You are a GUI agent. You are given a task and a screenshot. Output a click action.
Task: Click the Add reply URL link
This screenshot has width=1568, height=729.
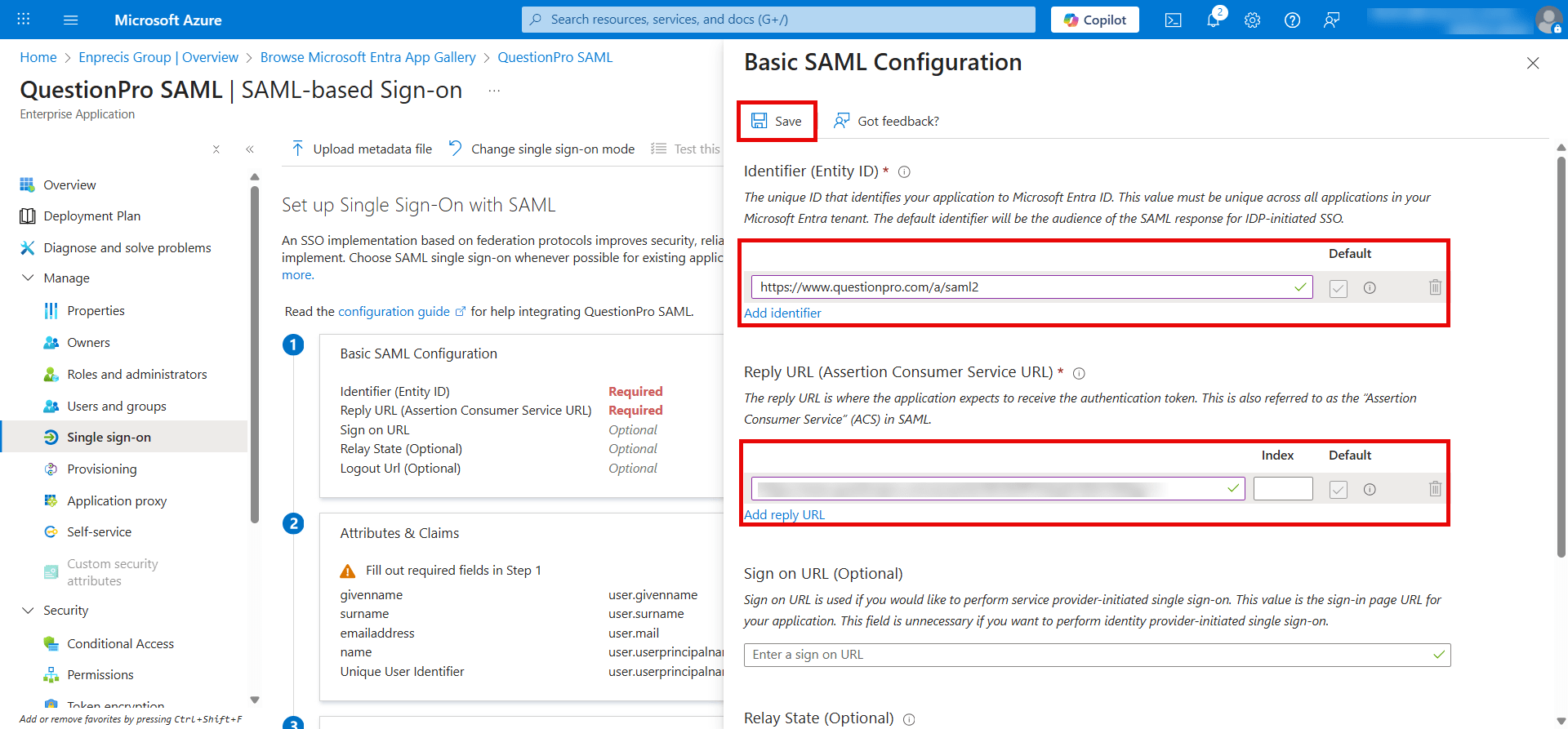784,515
